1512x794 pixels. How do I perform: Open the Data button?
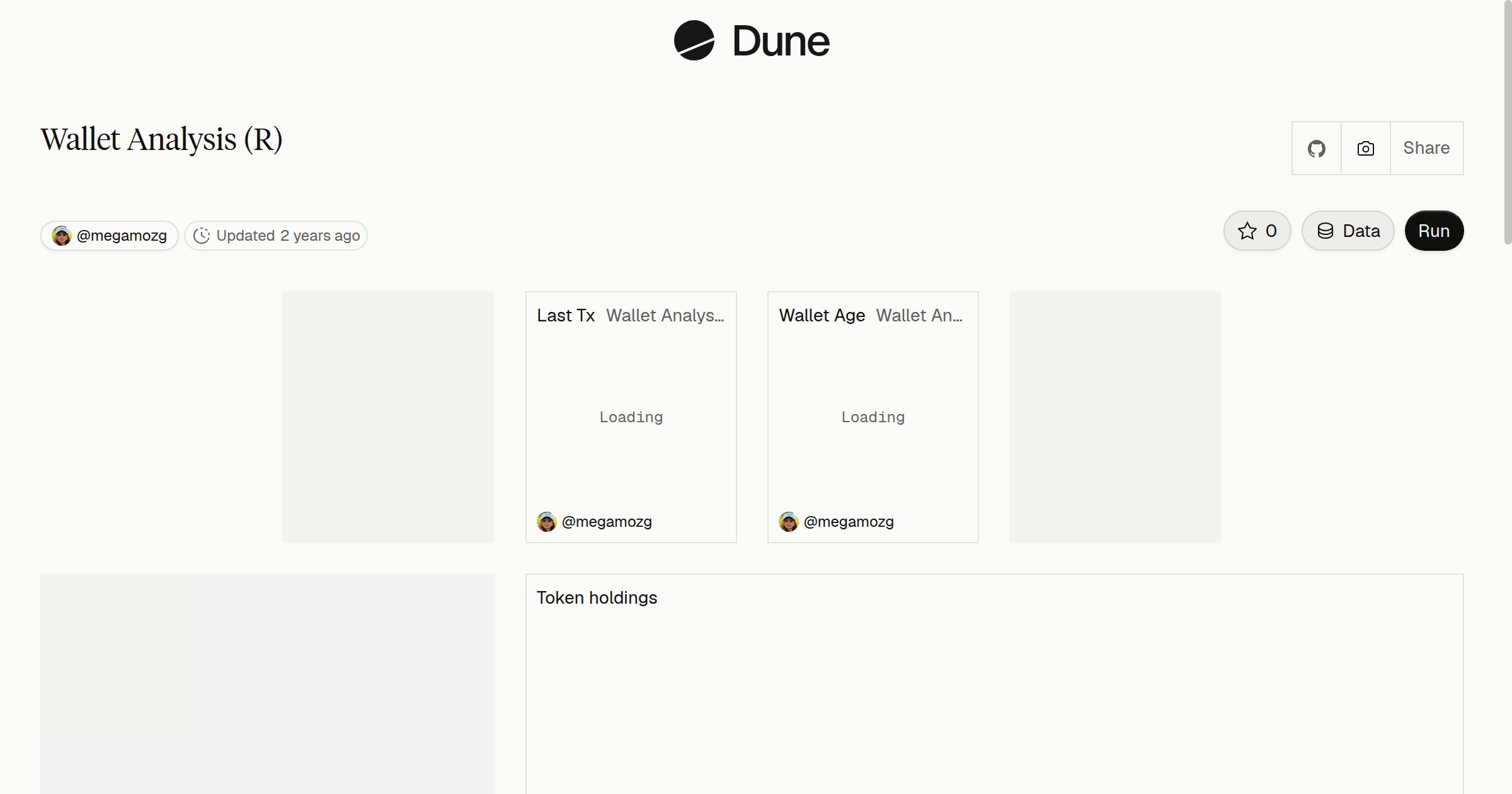tap(1348, 231)
